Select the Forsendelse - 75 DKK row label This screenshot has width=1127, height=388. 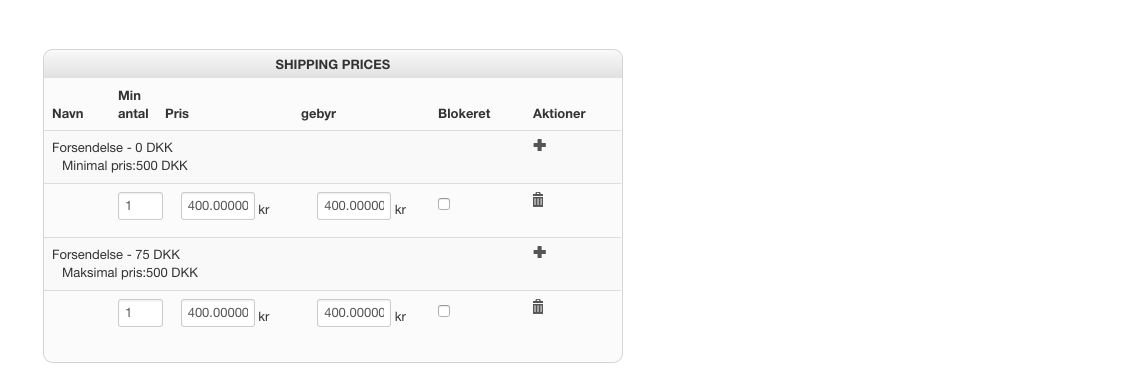click(116, 254)
